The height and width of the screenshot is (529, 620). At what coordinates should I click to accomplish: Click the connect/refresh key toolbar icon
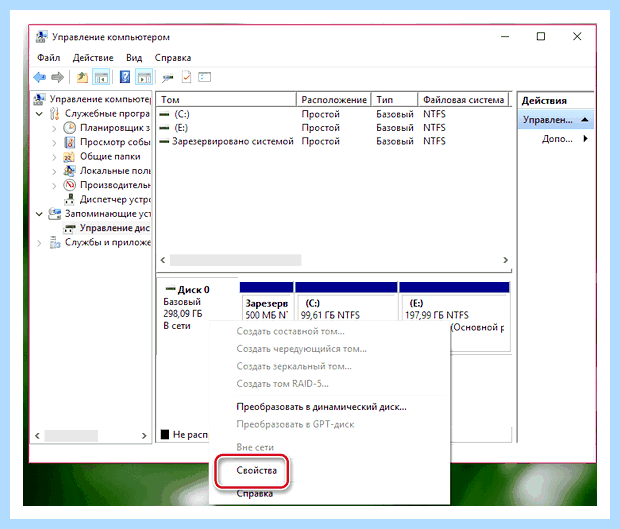pos(168,77)
